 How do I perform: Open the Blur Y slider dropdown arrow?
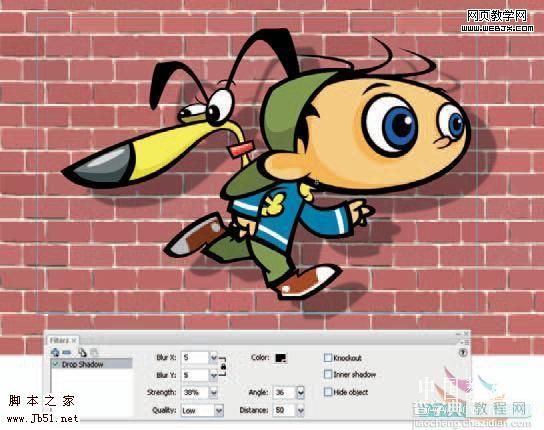[214, 375]
